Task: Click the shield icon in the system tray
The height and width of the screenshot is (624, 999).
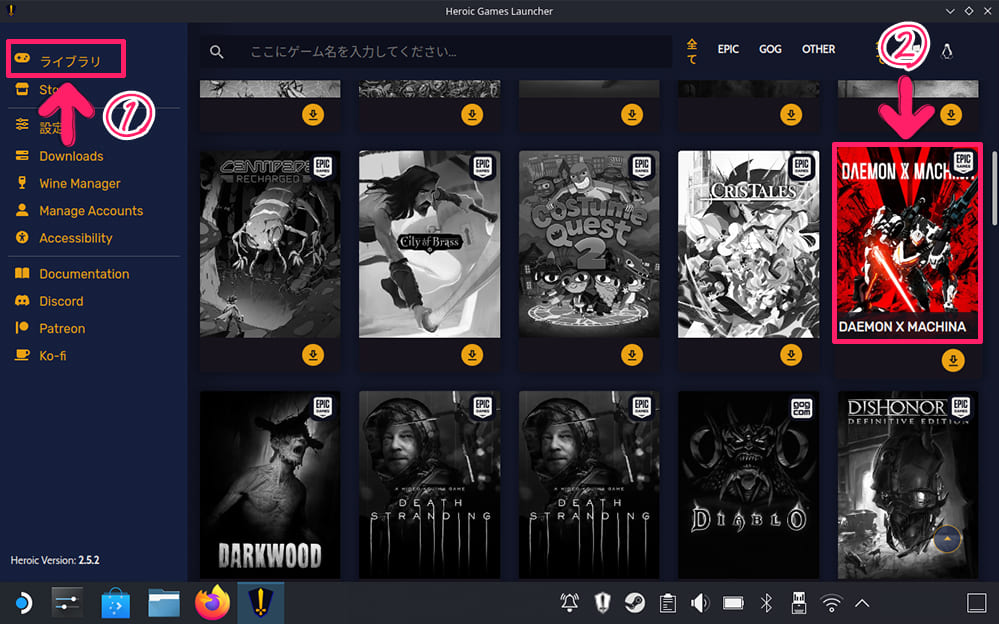Action: click(602, 603)
